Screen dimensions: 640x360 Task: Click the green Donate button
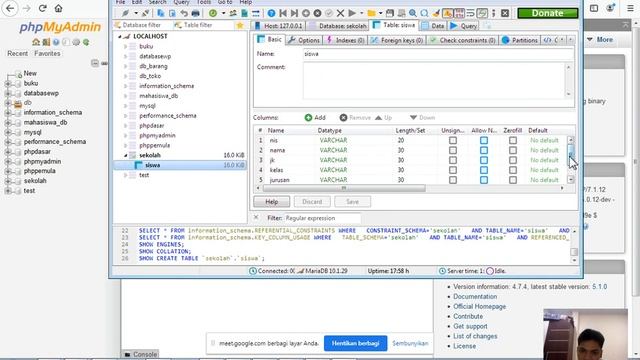[x=548, y=13]
